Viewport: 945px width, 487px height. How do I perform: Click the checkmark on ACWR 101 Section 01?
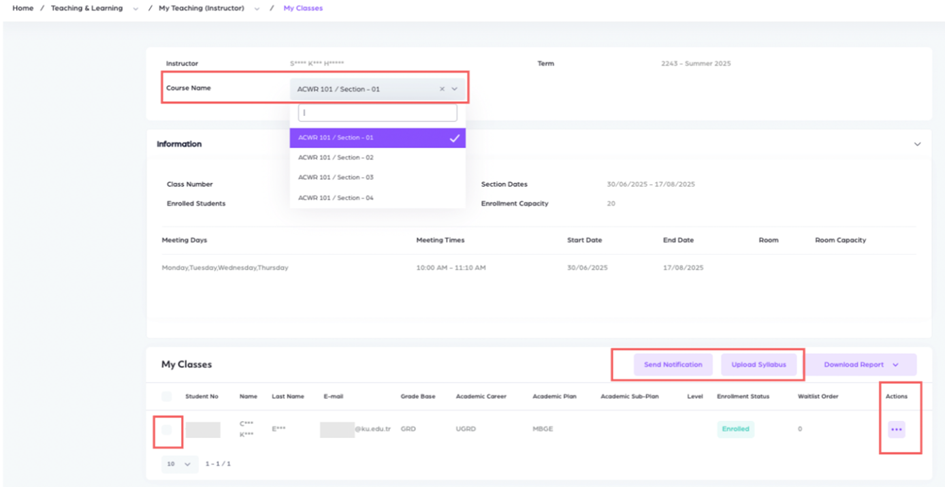point(455,138)
